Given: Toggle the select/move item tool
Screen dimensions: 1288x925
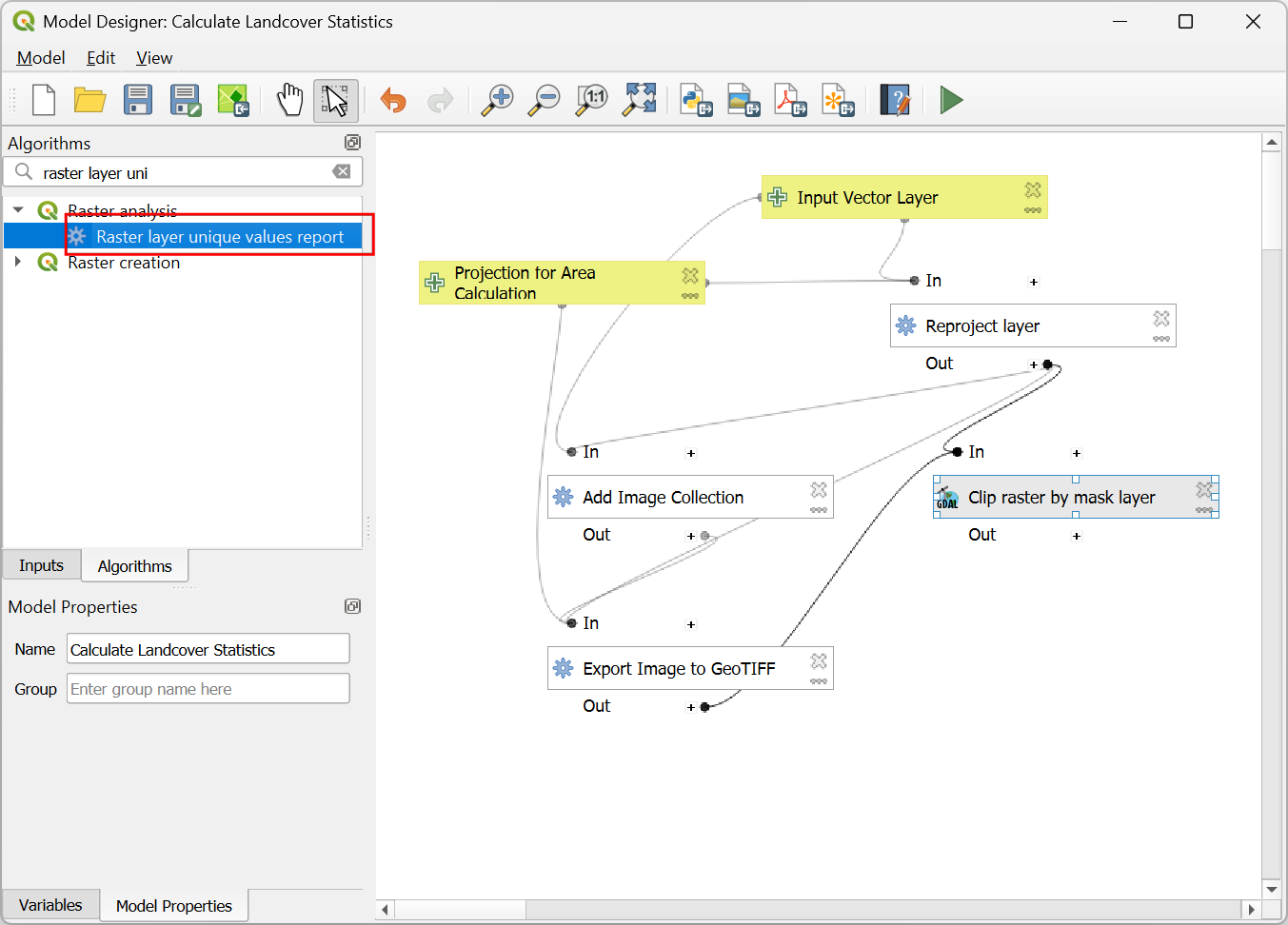Looking at the screenshot, I should pos(336,100).
